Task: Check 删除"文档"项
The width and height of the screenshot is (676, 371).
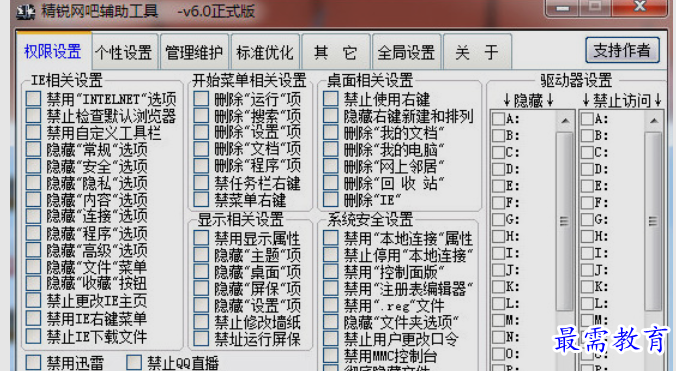Action: tap(201, 149)
